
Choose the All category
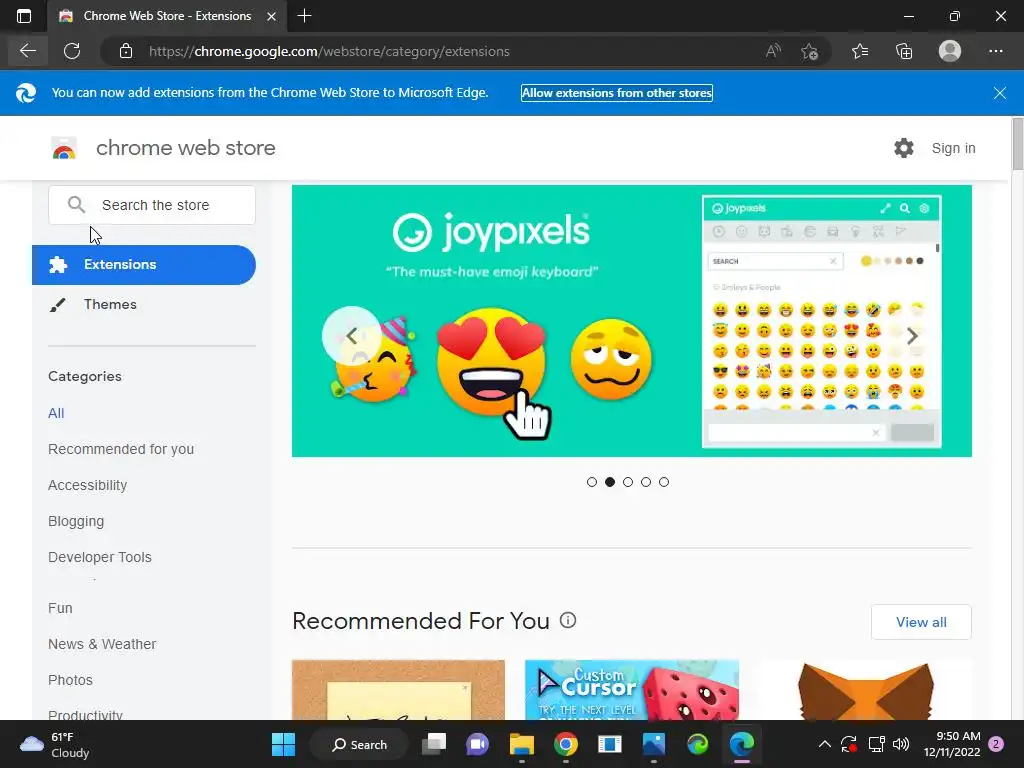pos(56,413)
